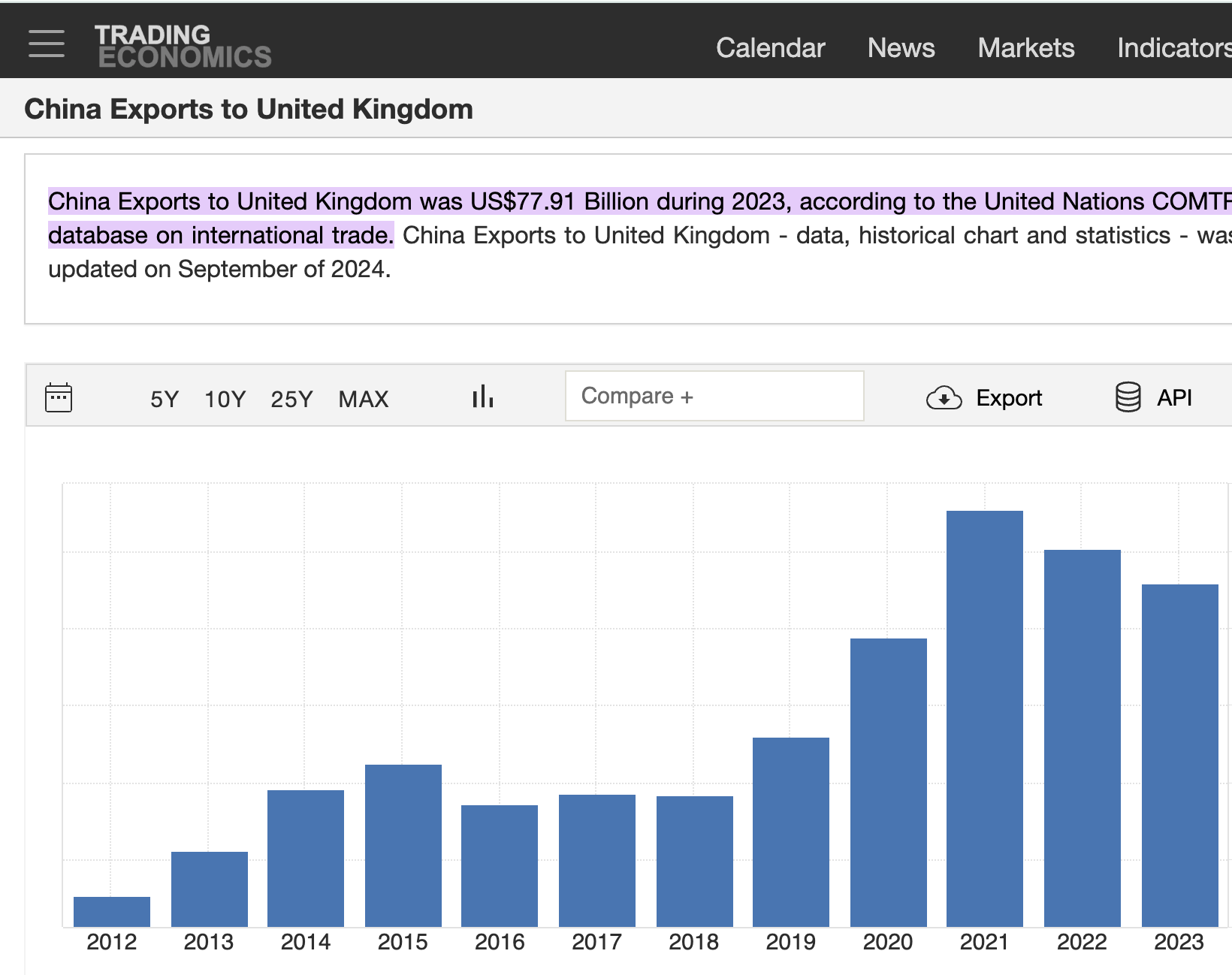The image size is (1232, 975).
Task: Click the 2016 bar in chart
Action: [x=500, y=866]
